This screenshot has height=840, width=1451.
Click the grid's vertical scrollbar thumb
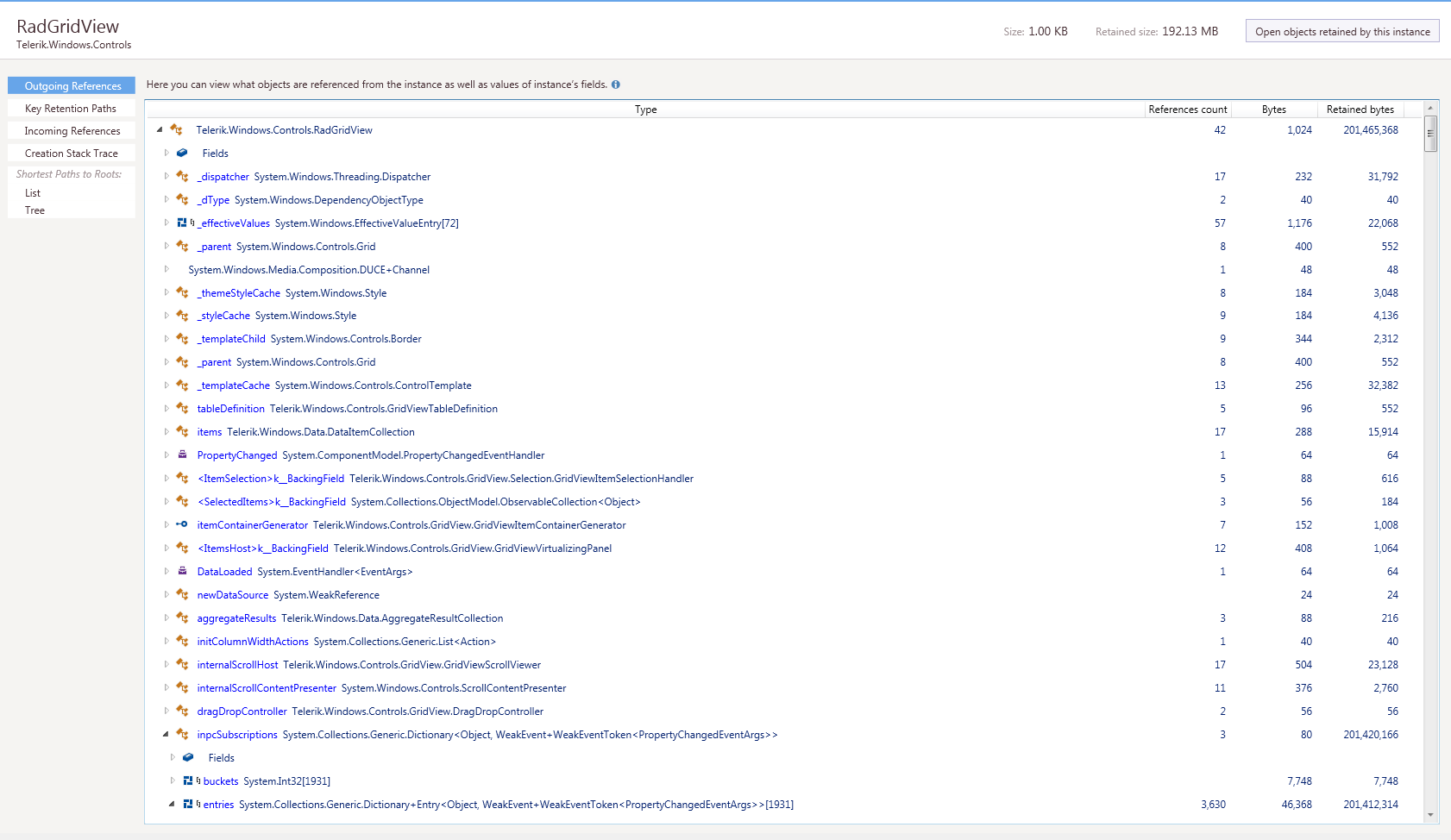pos(1431,135)
